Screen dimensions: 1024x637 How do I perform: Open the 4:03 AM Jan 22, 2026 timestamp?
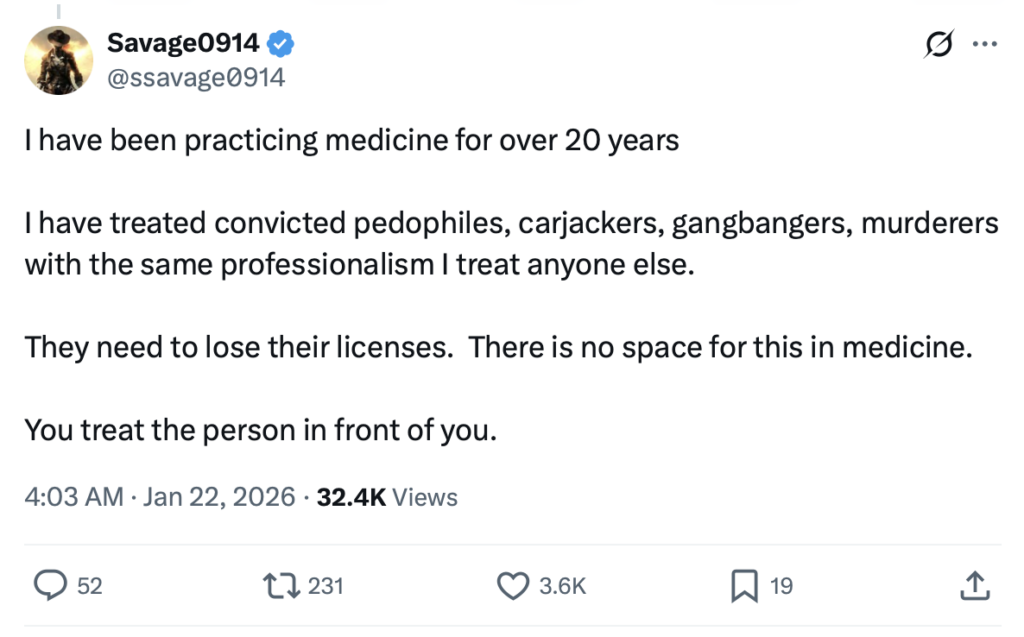[160, 497]
